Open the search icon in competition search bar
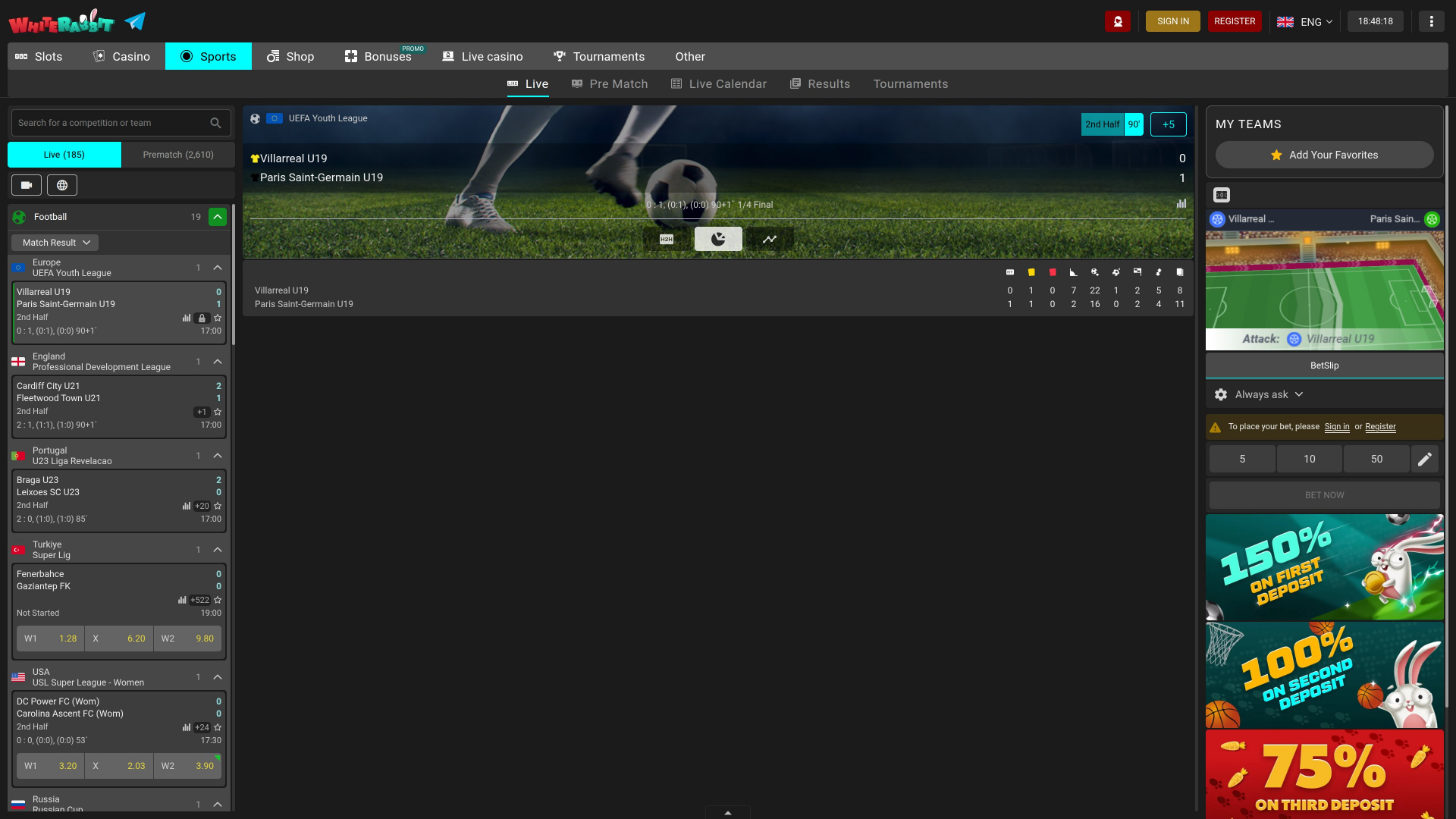 coord(216,122)
